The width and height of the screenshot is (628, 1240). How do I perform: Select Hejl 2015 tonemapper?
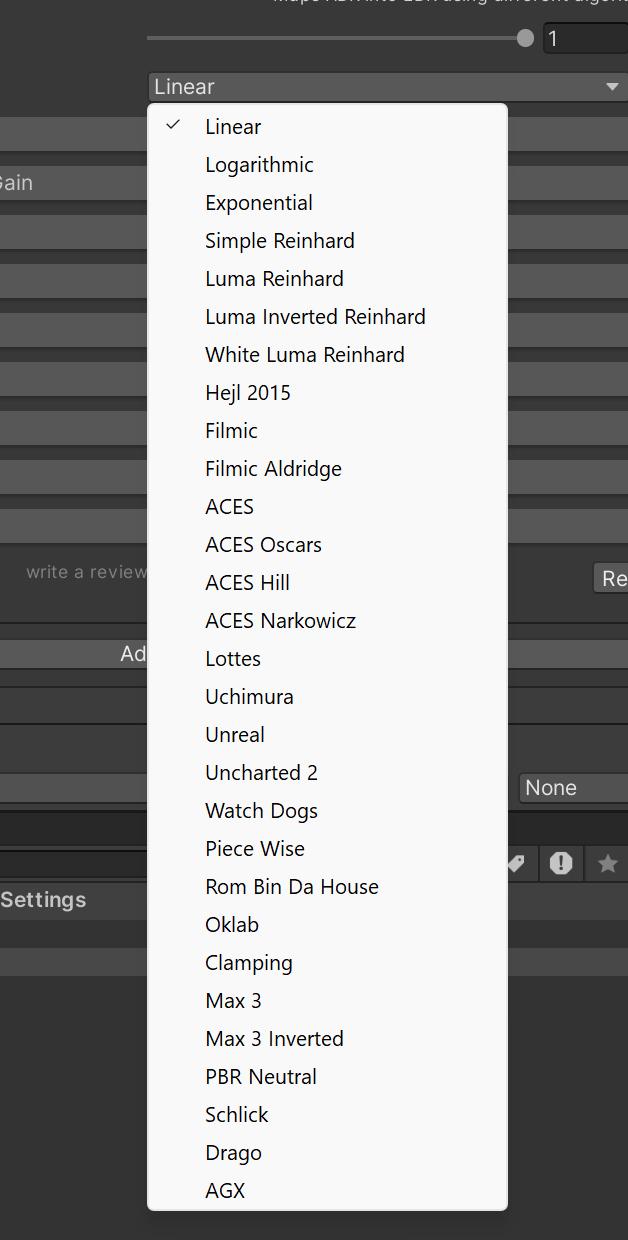point(247,393)
